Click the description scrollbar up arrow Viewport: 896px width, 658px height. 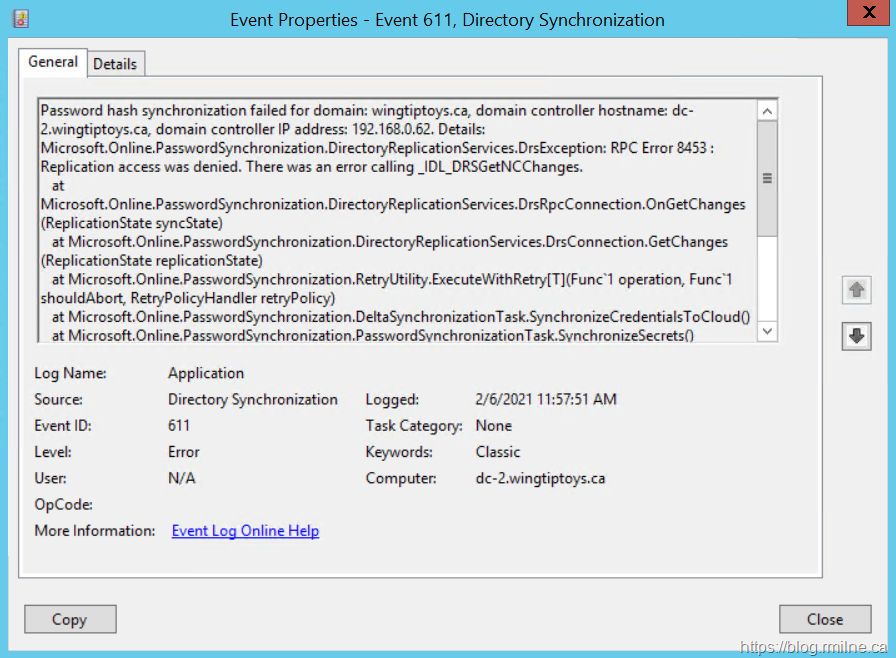(767, 112)
